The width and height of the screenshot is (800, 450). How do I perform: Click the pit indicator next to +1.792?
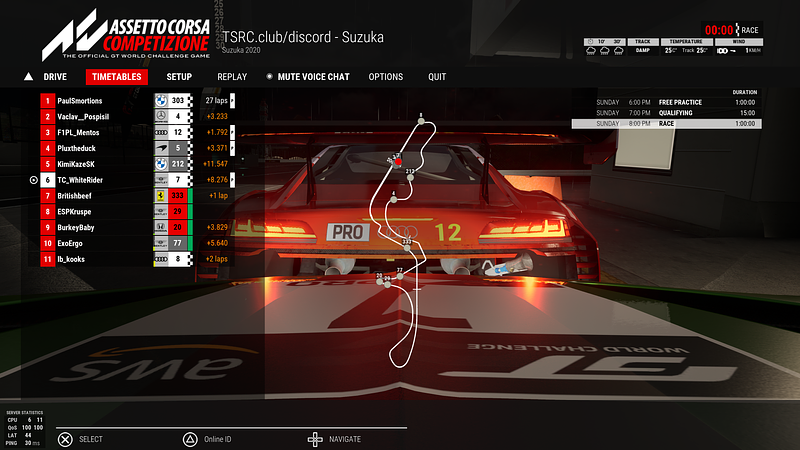[232, 132]
